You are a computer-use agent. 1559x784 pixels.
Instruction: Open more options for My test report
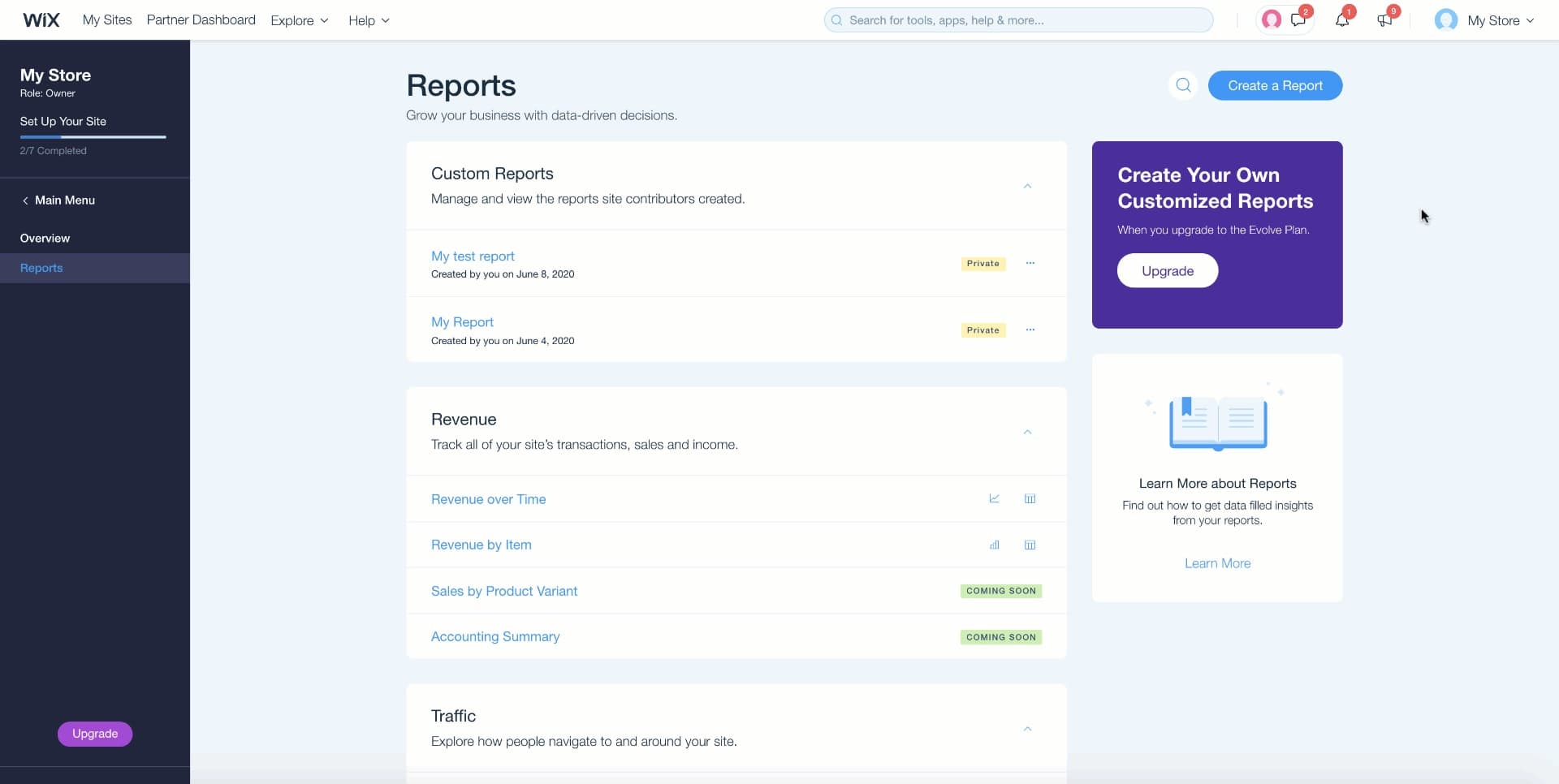1030,264
